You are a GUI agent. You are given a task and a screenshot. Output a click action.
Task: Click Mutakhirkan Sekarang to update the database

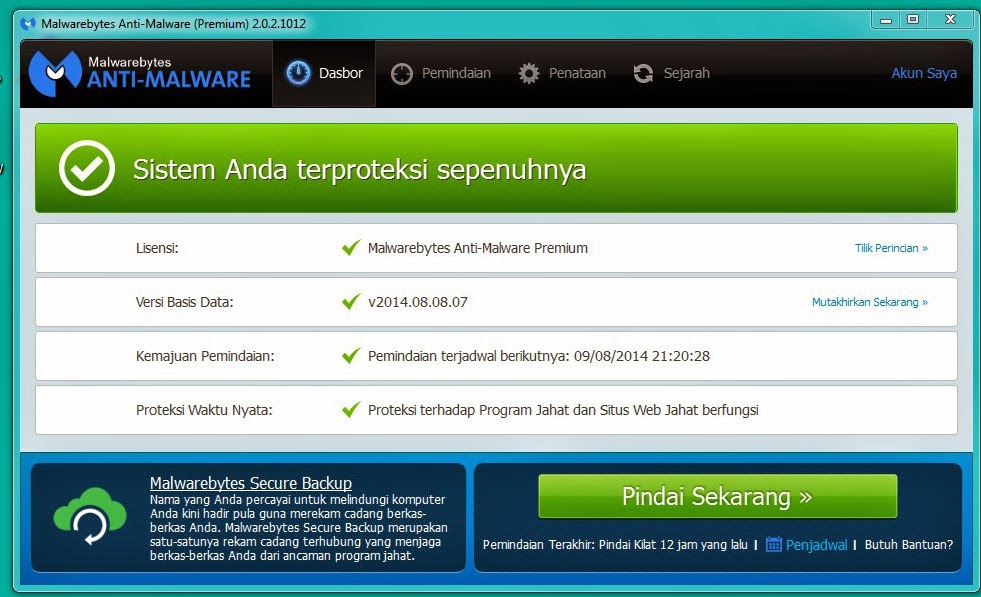(x=871, y=301)
